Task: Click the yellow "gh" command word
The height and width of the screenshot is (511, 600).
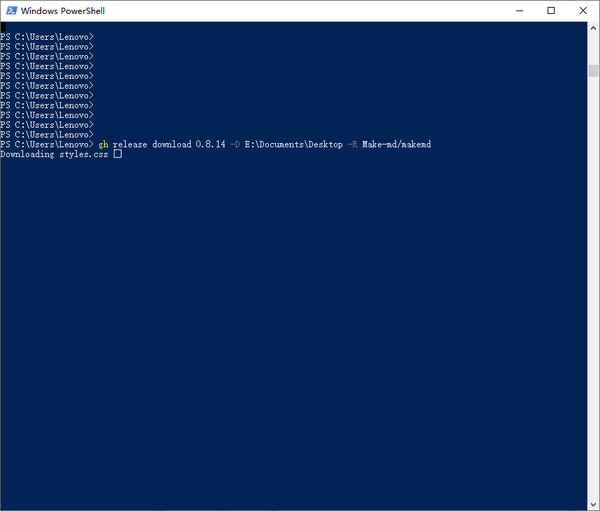Action: [103, 144]
